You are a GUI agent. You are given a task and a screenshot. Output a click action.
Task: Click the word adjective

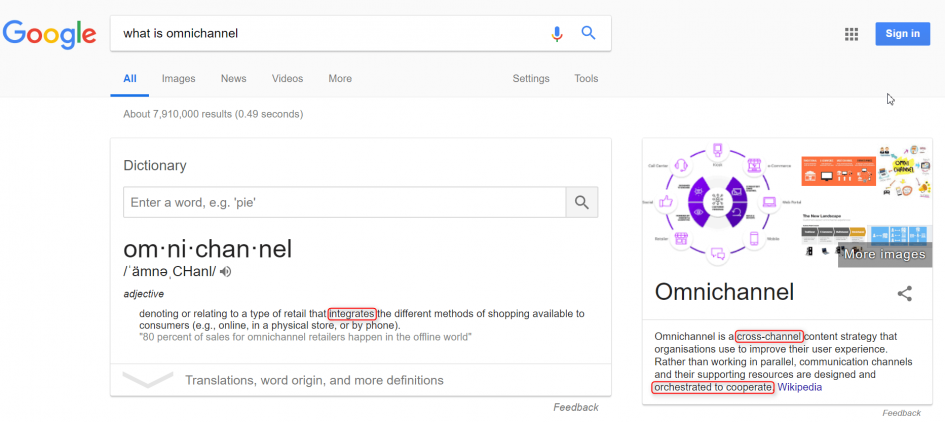pos(143,294)
